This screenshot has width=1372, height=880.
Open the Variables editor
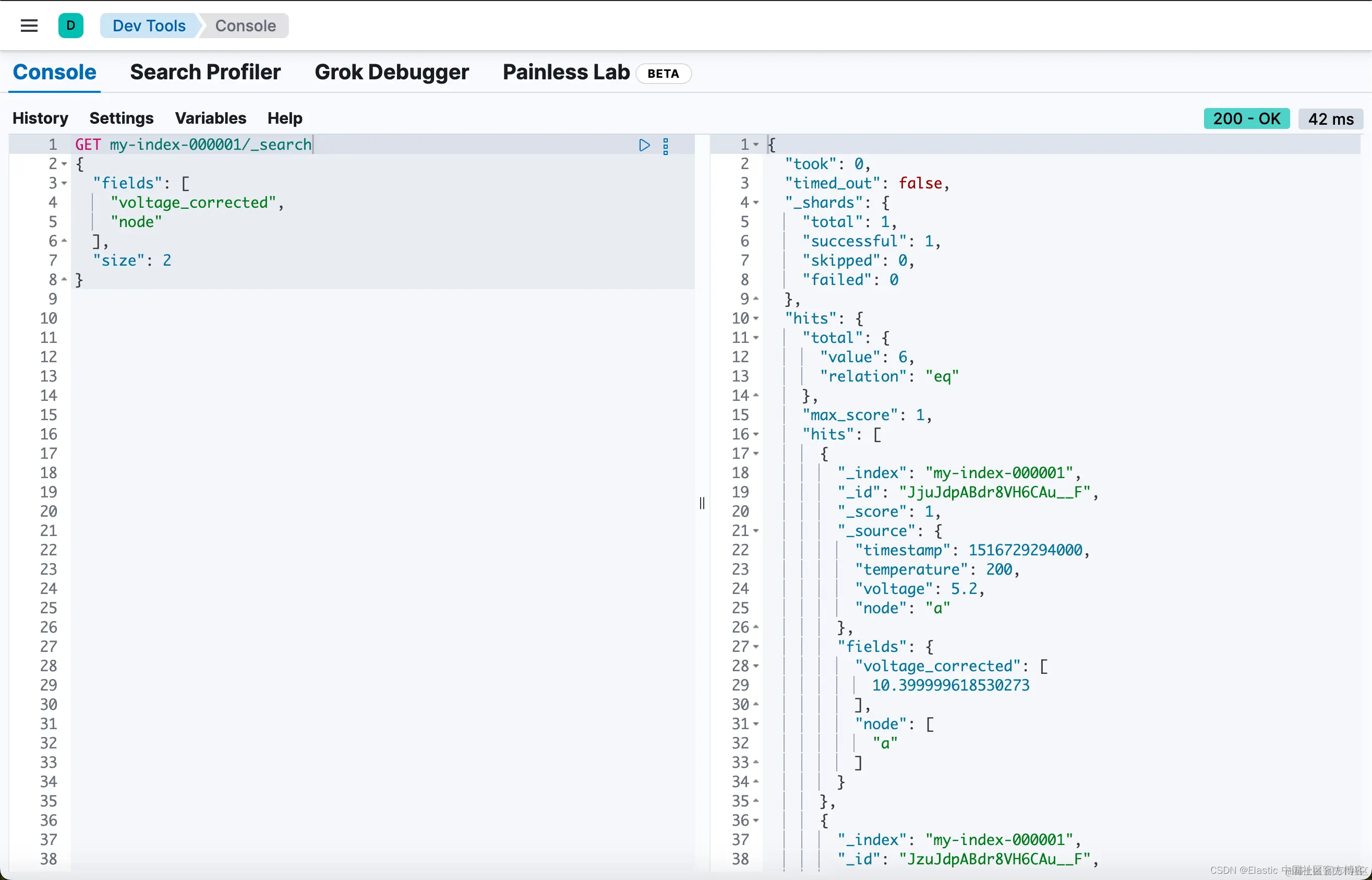click(210, 118)
